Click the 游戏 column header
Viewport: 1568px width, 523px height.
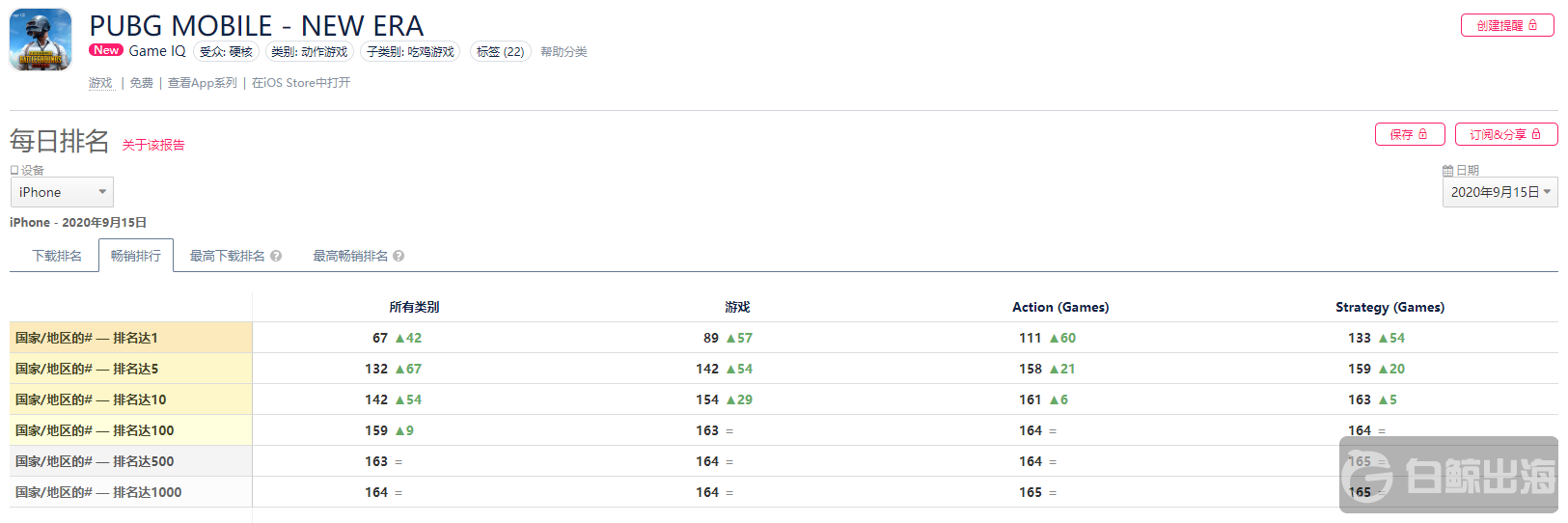(737, 307)
